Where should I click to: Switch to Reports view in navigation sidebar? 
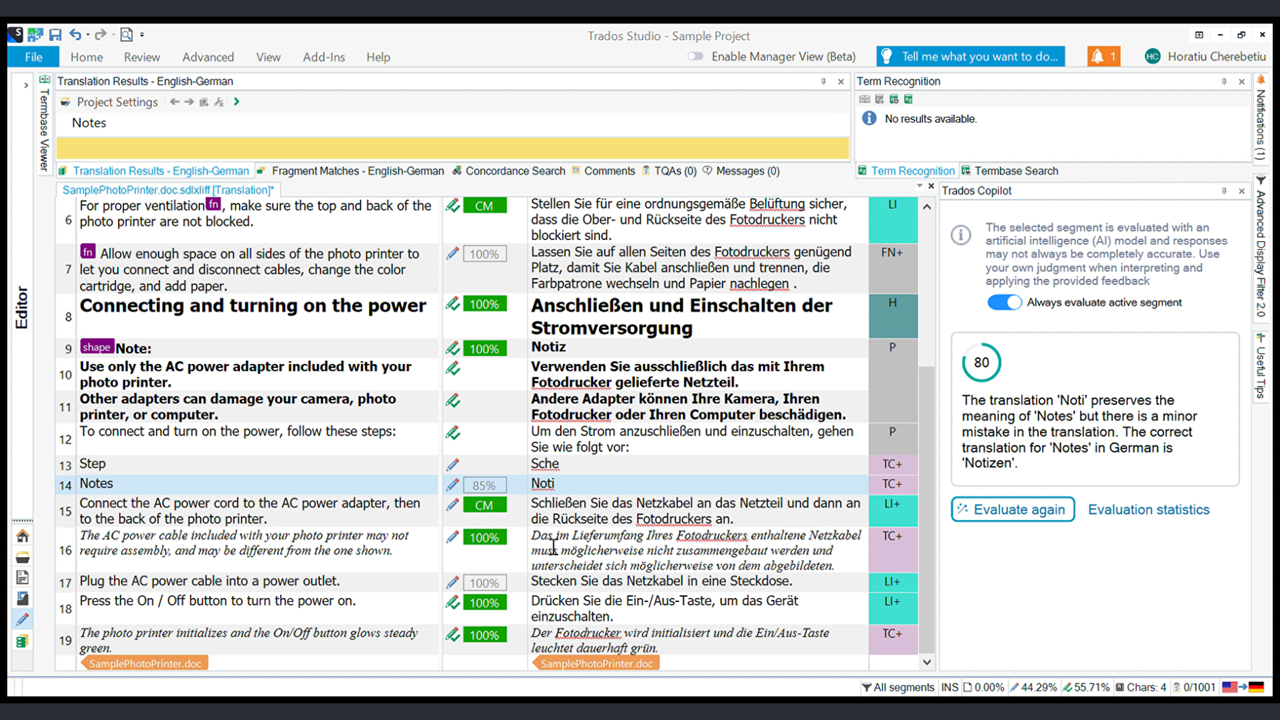(x=22, y=599)
